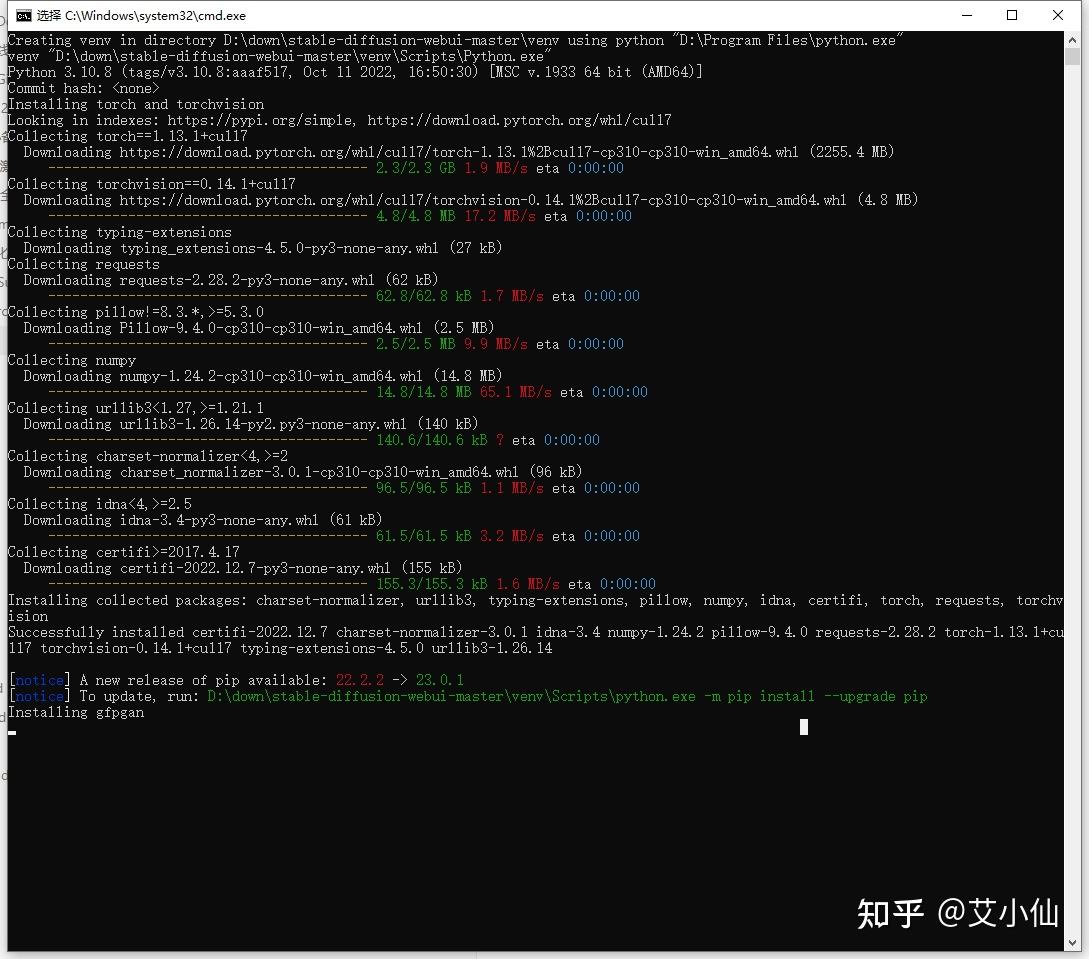
Task: Click 'Downloading idna-3.4' line
Action: 203,519
